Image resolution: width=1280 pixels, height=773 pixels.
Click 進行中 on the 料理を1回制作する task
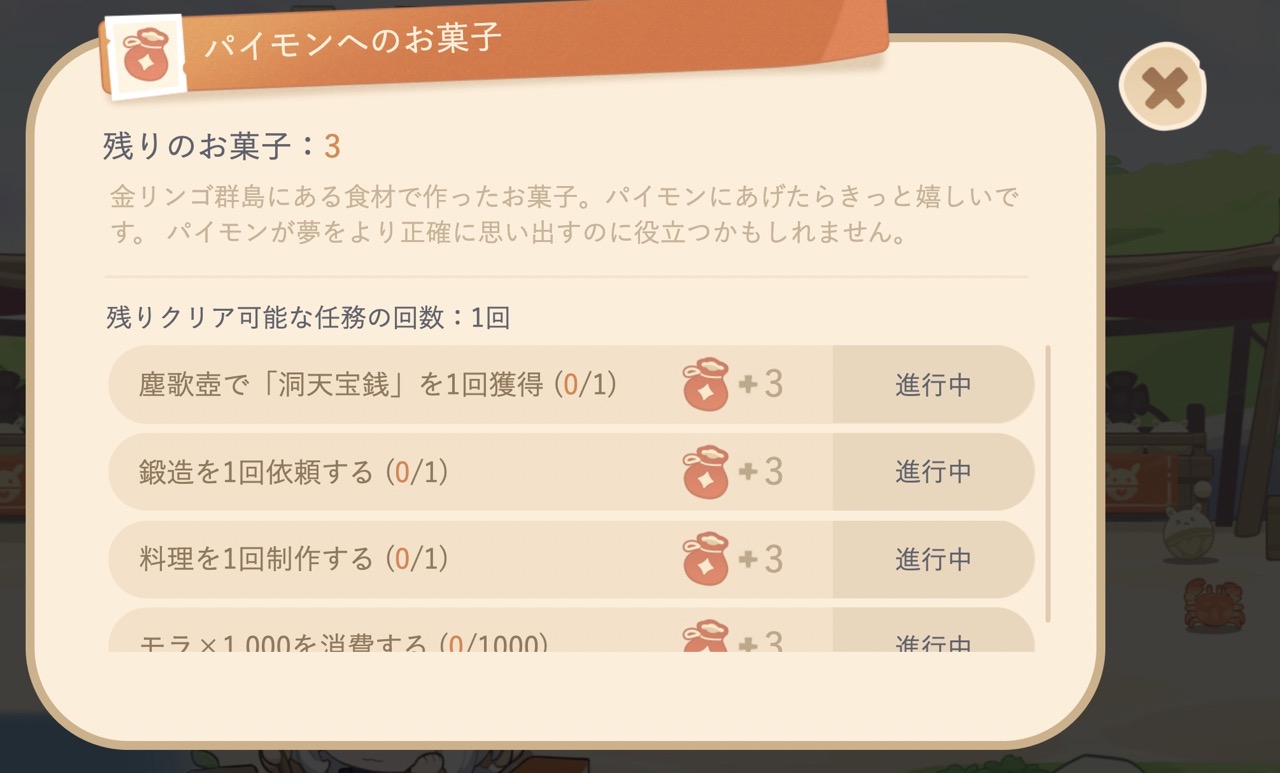[x=932, y=559]
